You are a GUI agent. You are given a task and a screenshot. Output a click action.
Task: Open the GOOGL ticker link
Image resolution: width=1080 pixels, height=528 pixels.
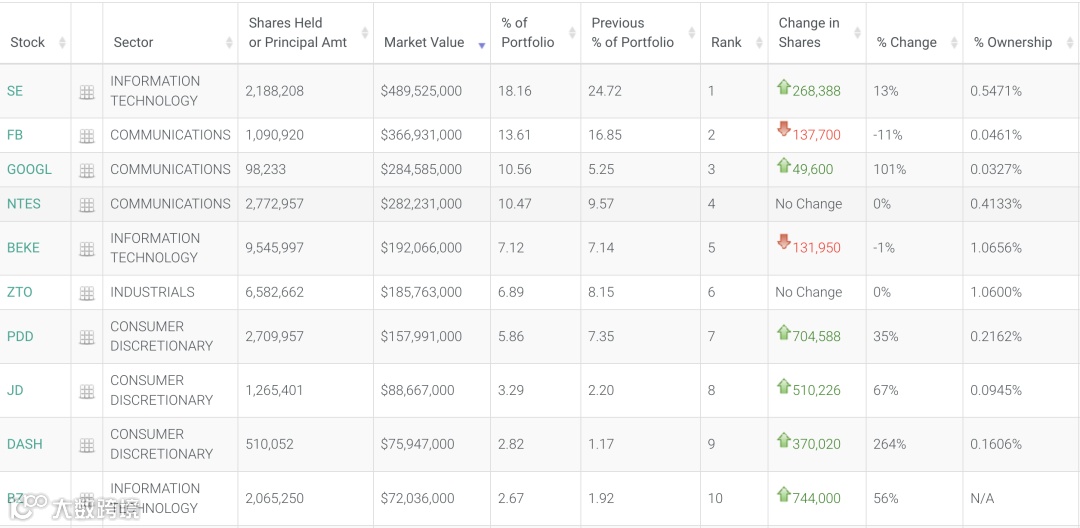point(29,169)
